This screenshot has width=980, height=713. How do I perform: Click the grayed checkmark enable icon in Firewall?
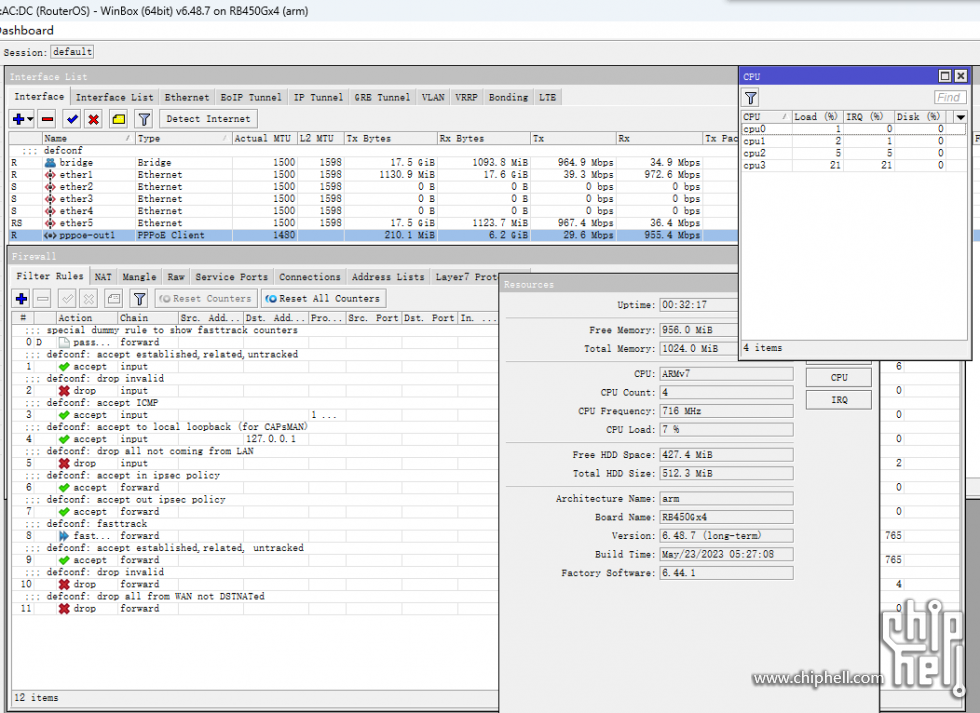click(68, 299)
